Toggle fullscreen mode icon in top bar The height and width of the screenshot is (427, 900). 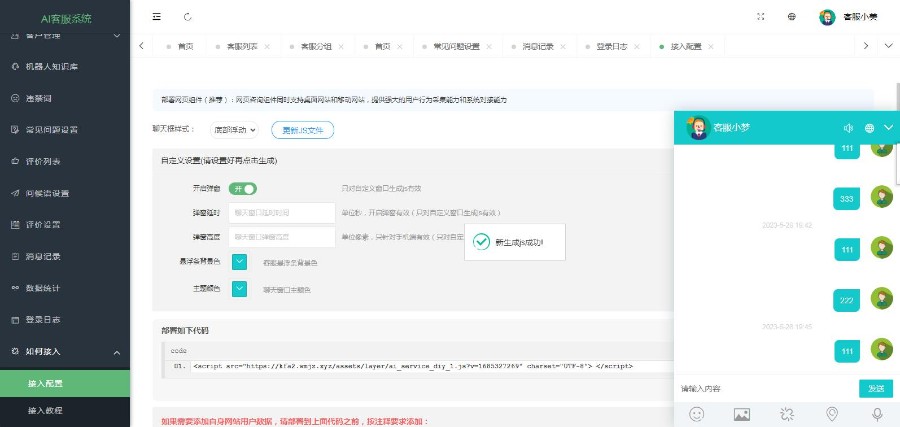[761, 17]
